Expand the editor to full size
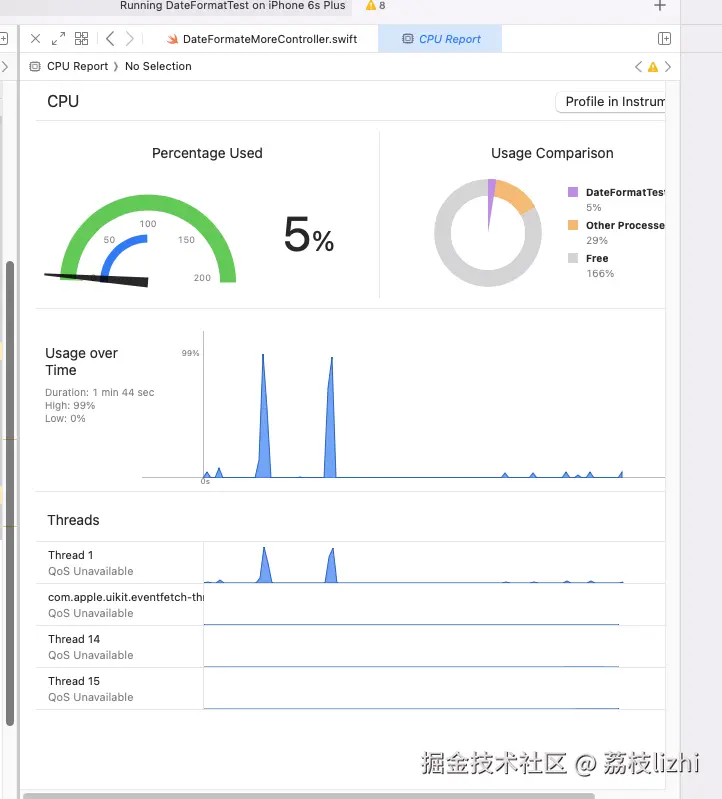The height and width of the screenshot is (799, 722). click(x=58, y=39)
